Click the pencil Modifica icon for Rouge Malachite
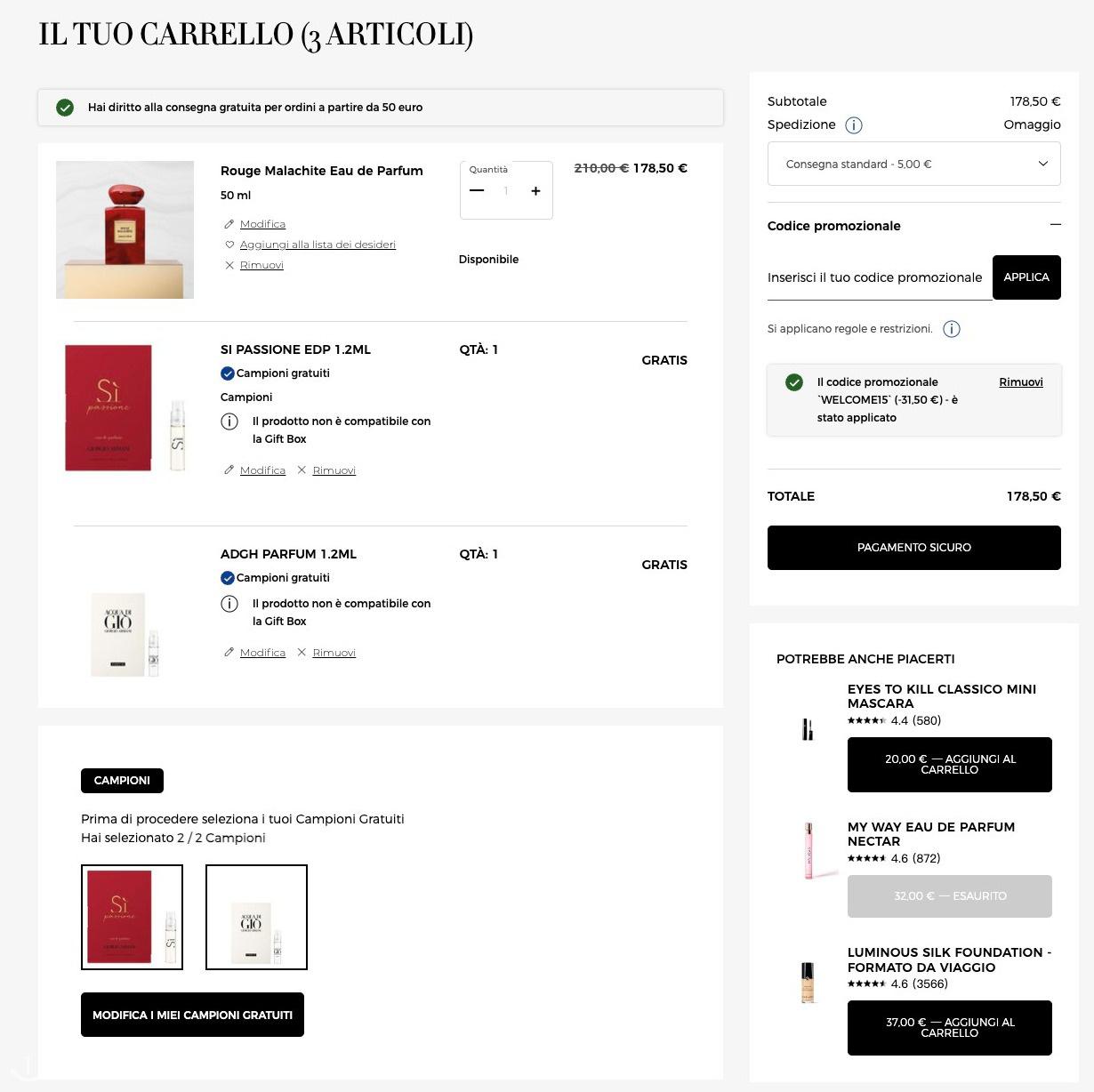This screenshot has height=1092, width=1094. coord(229,224)
